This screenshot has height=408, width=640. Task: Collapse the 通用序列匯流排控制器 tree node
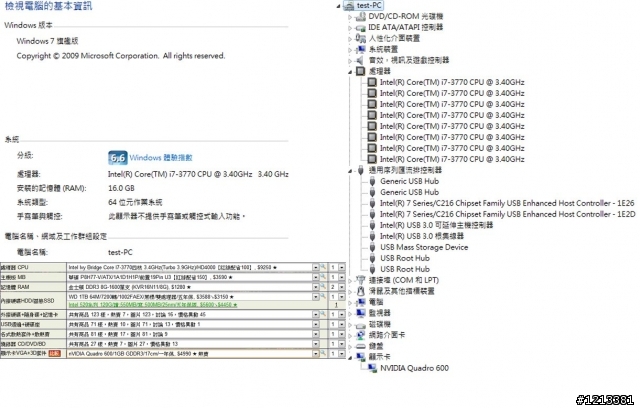pyautogui.click(x=350, y=171)
